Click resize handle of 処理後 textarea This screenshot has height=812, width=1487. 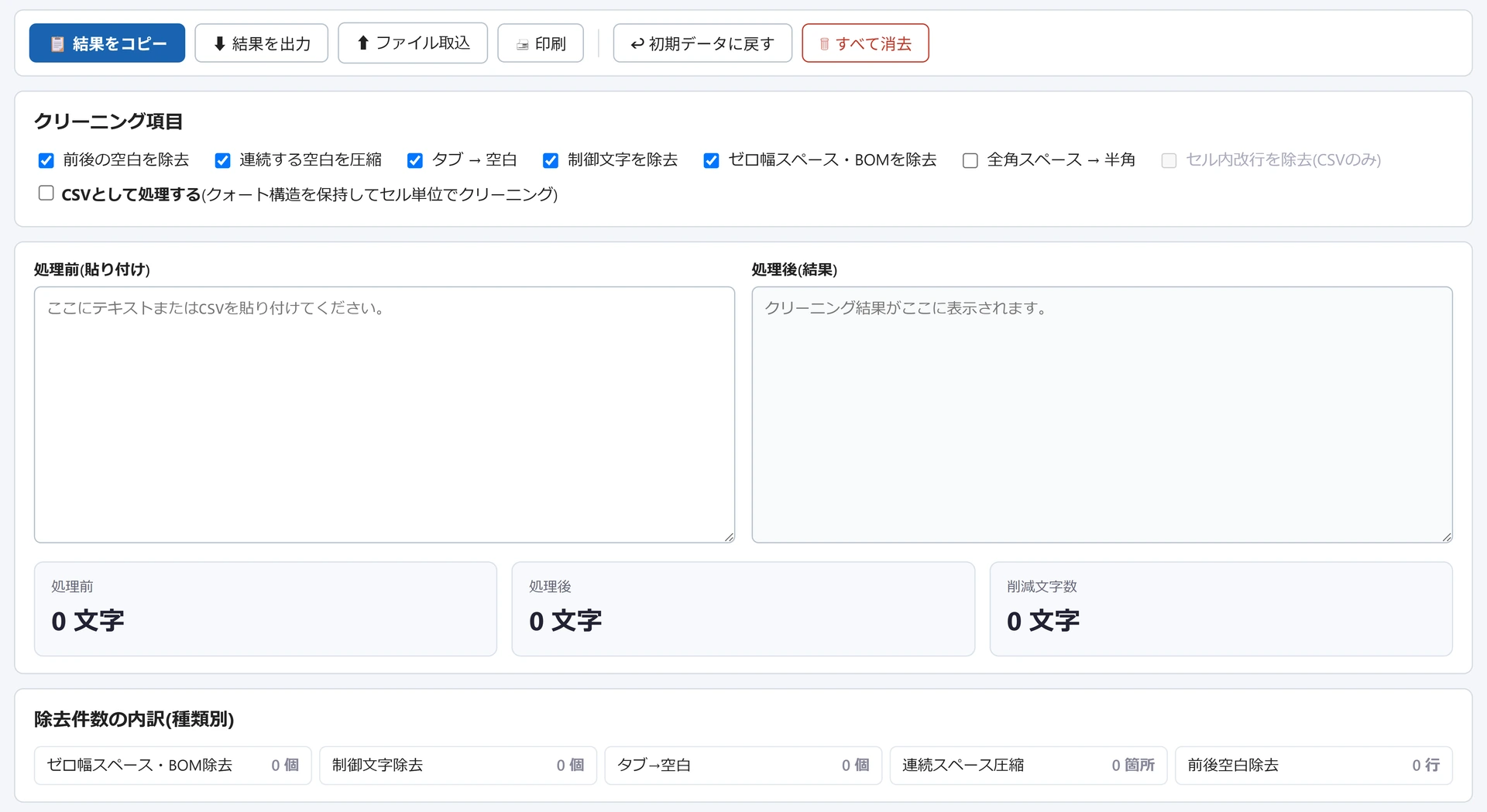pyautogui.click(x=1447, y=537)
